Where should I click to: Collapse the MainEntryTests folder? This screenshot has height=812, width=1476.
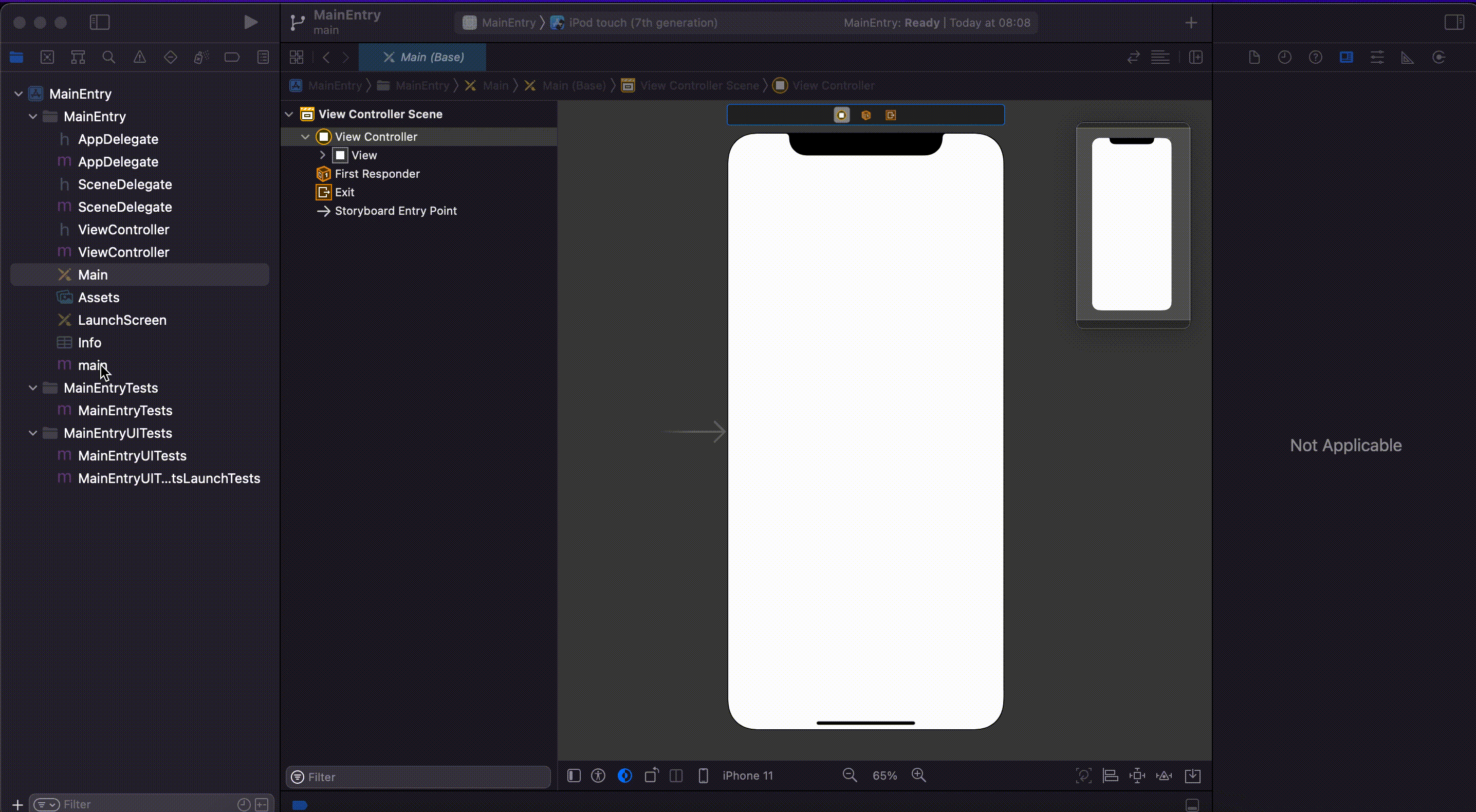pos(33,388)
